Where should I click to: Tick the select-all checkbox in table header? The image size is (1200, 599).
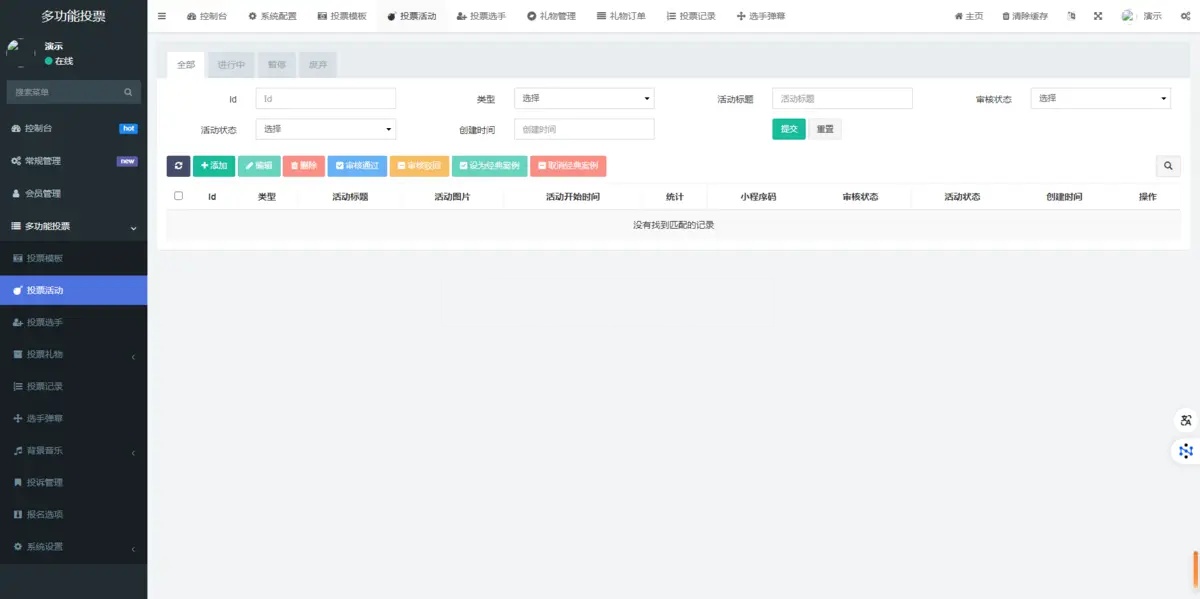click(179, 196)
